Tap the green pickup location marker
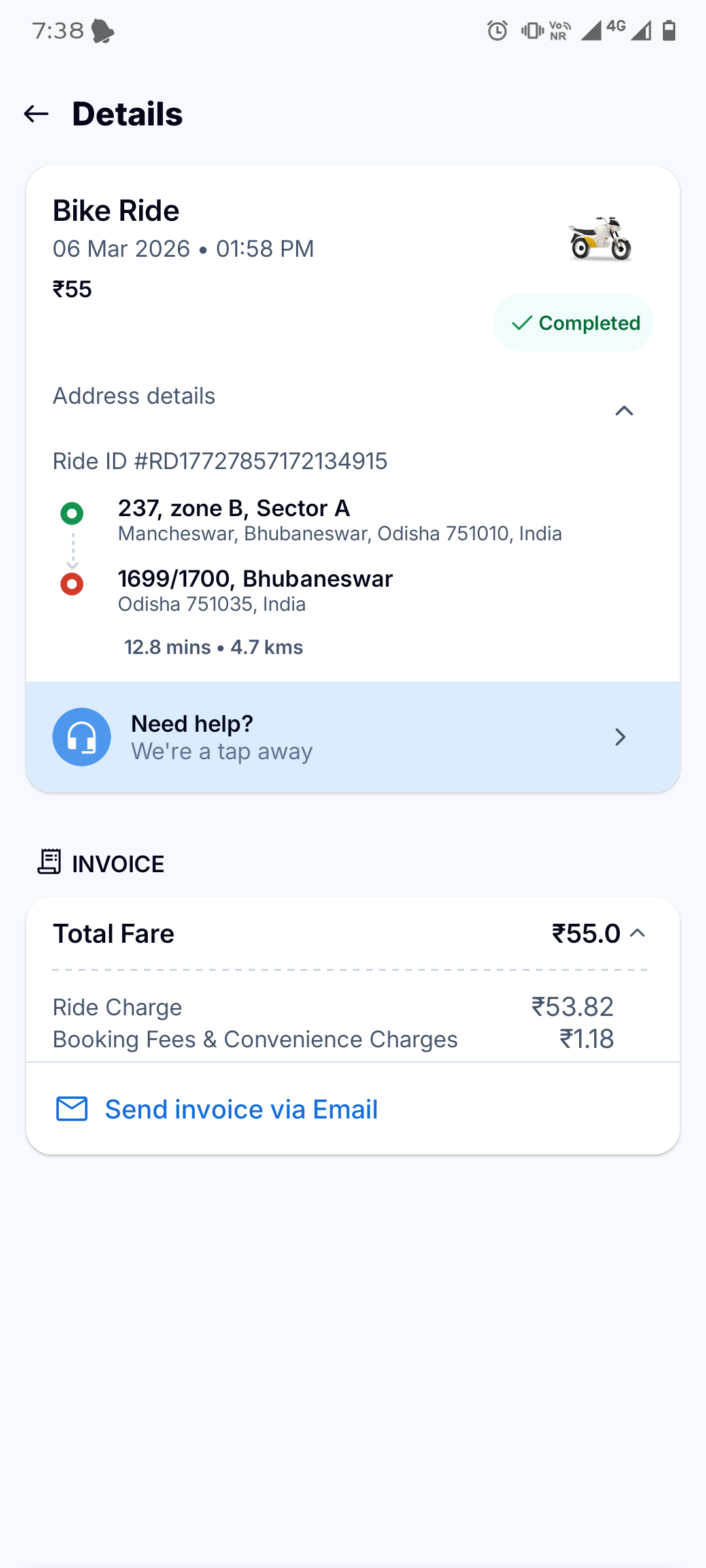Image resolution: width=706 pixels, height=1568 pixels. 72,514
